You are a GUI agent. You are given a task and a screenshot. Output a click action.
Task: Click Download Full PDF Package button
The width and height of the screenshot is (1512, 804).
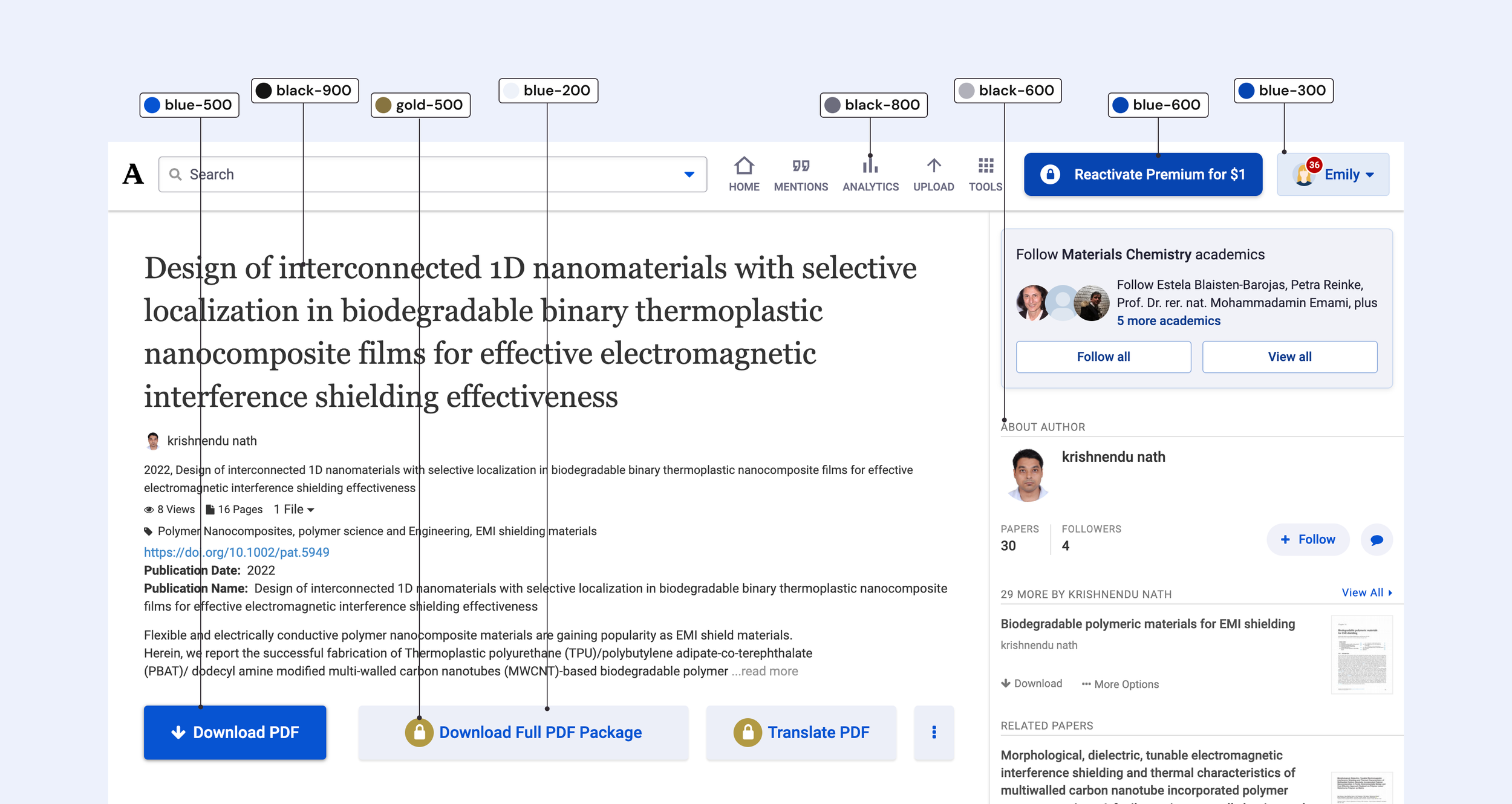point(523,732)
